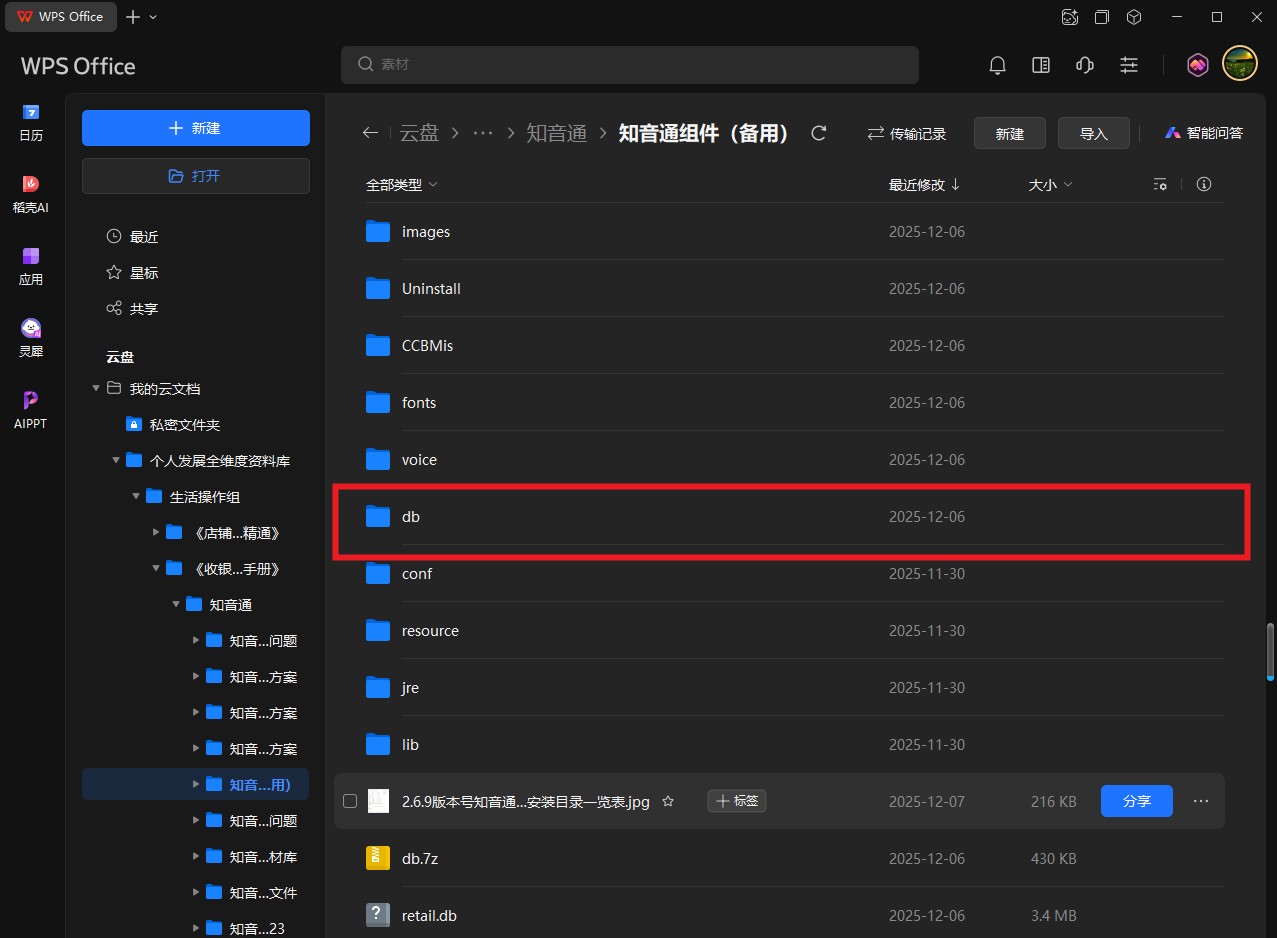Open the info details icon in header

point(1204,184)
